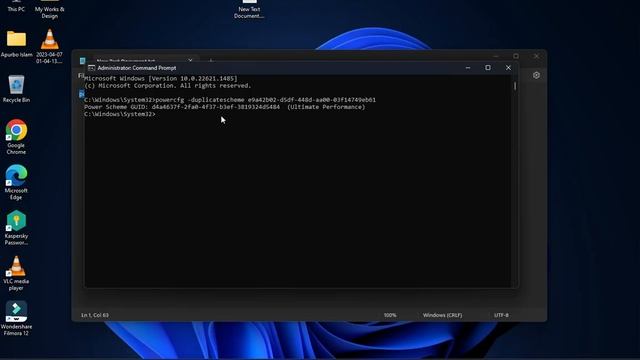Viewport: 640px width, 360px height.
Task: Open Wondershare Filmora 12 shortcut
Action: [16, 318]
